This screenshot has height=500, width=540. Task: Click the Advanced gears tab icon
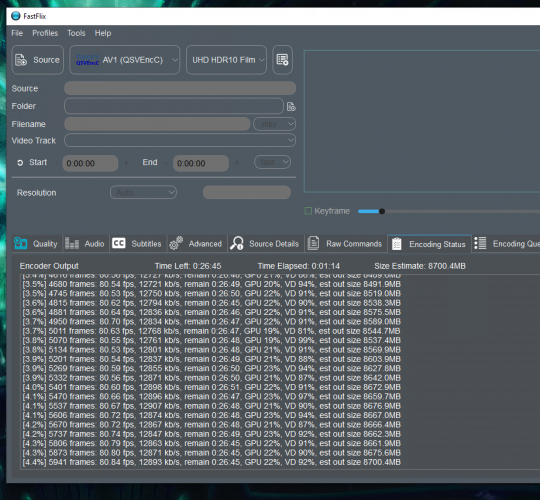pos(176,243)
